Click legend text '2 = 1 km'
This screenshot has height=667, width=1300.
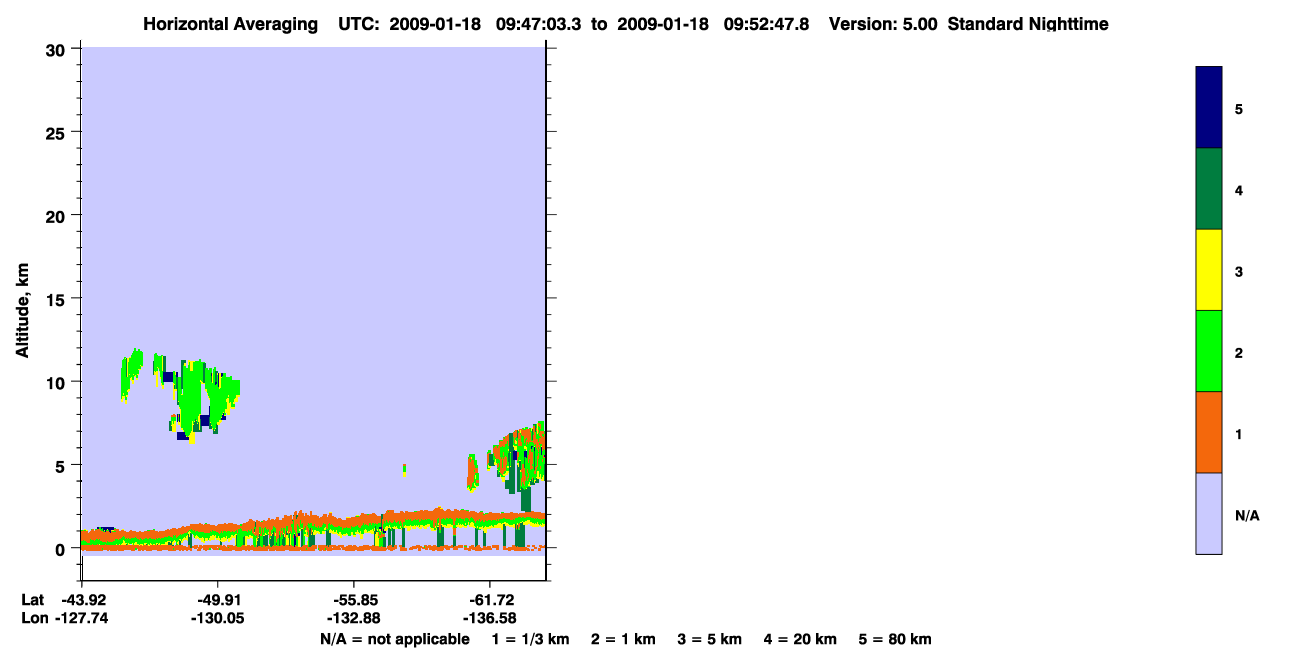[623, 639]
